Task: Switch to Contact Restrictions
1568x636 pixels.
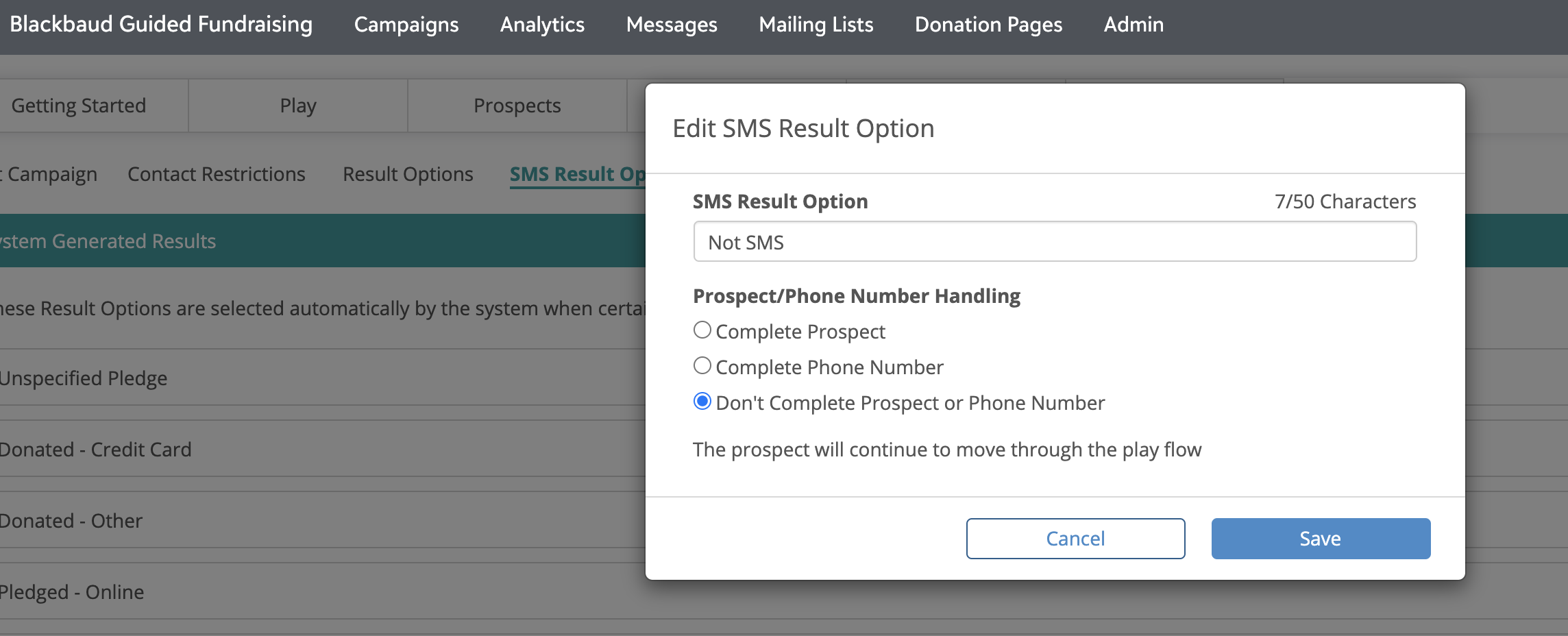Action: pyautogui.click(x=215, y=174)
